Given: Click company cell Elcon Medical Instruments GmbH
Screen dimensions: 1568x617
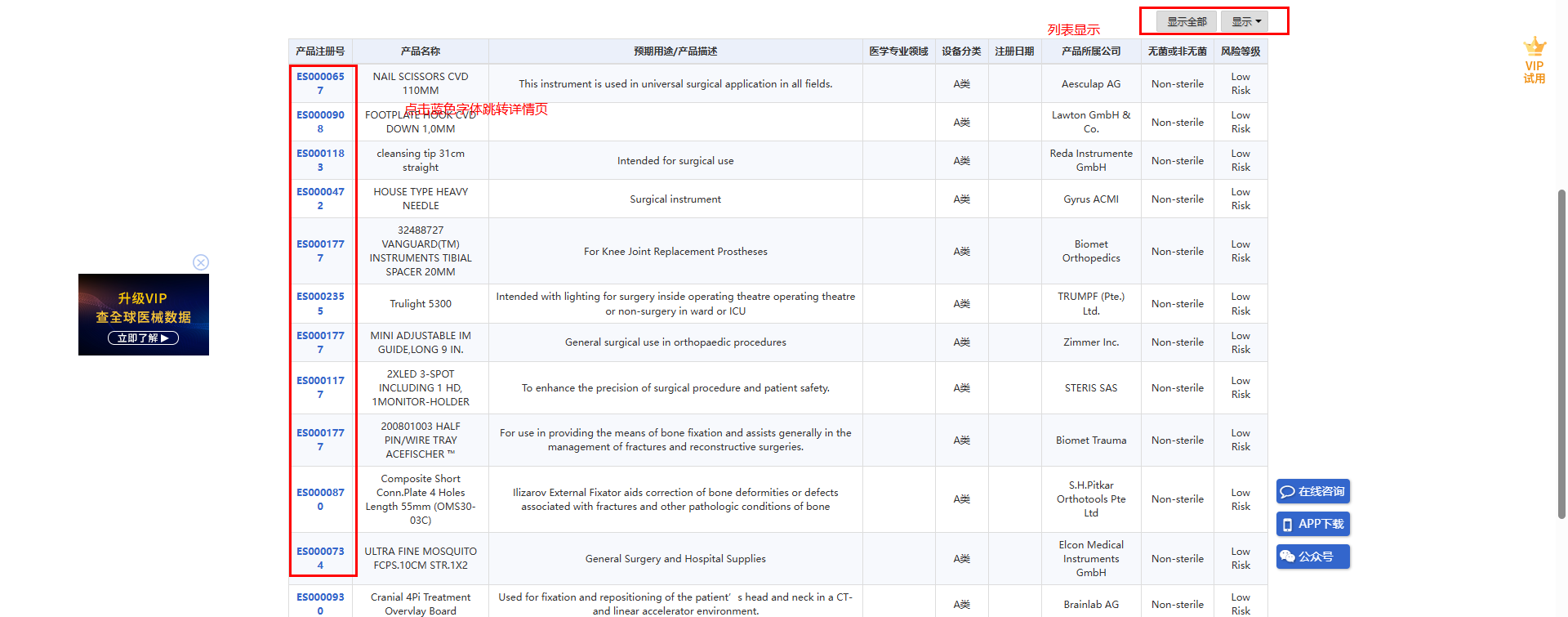Looking at the screenshot, I should click(1091, 558).
